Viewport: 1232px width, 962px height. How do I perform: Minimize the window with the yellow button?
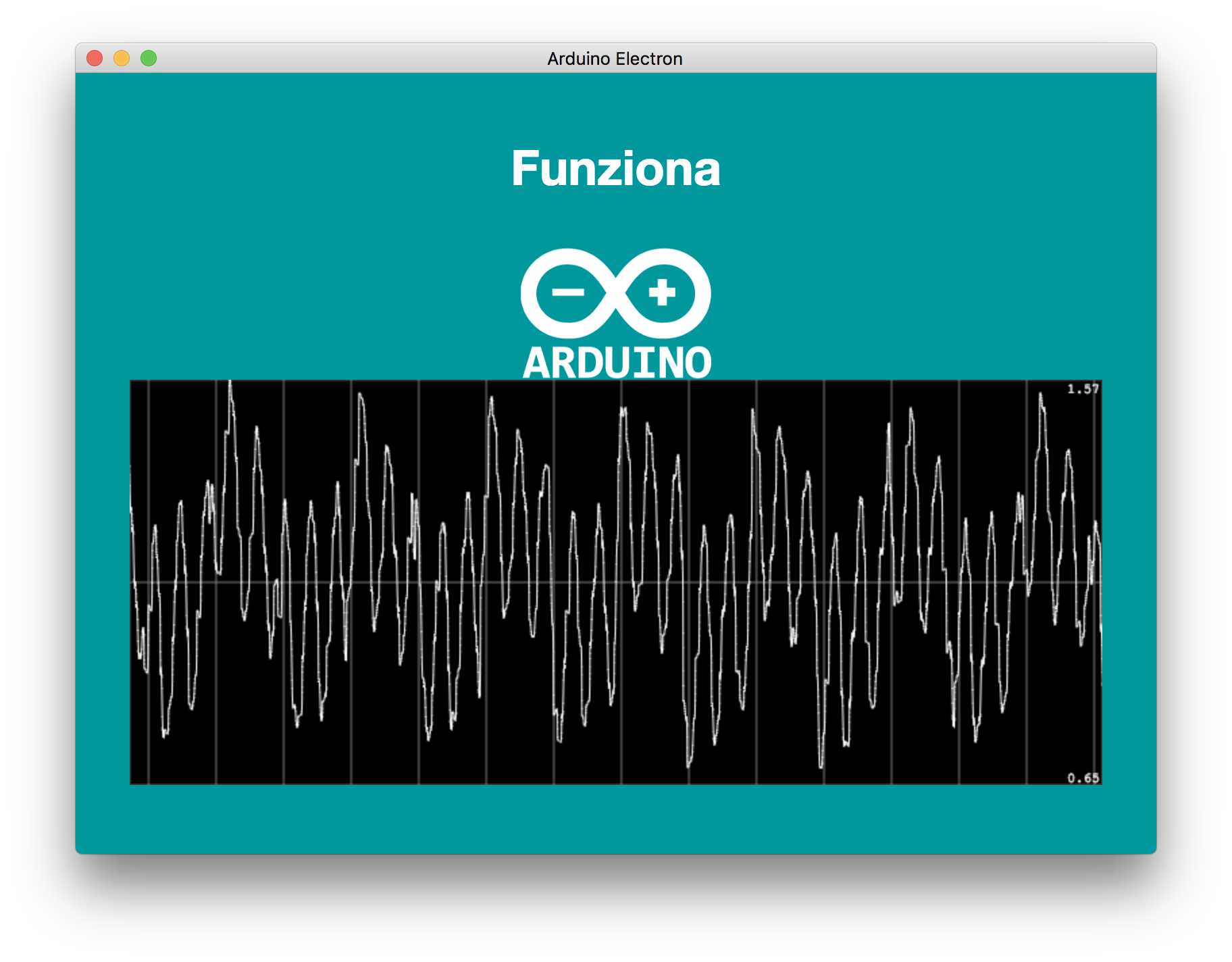point(122,59)
